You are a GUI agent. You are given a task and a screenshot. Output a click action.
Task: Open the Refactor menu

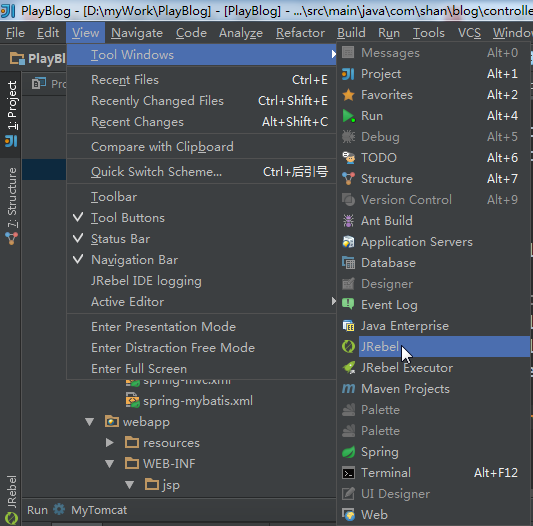pyautogui.click(x=300, y=33)
